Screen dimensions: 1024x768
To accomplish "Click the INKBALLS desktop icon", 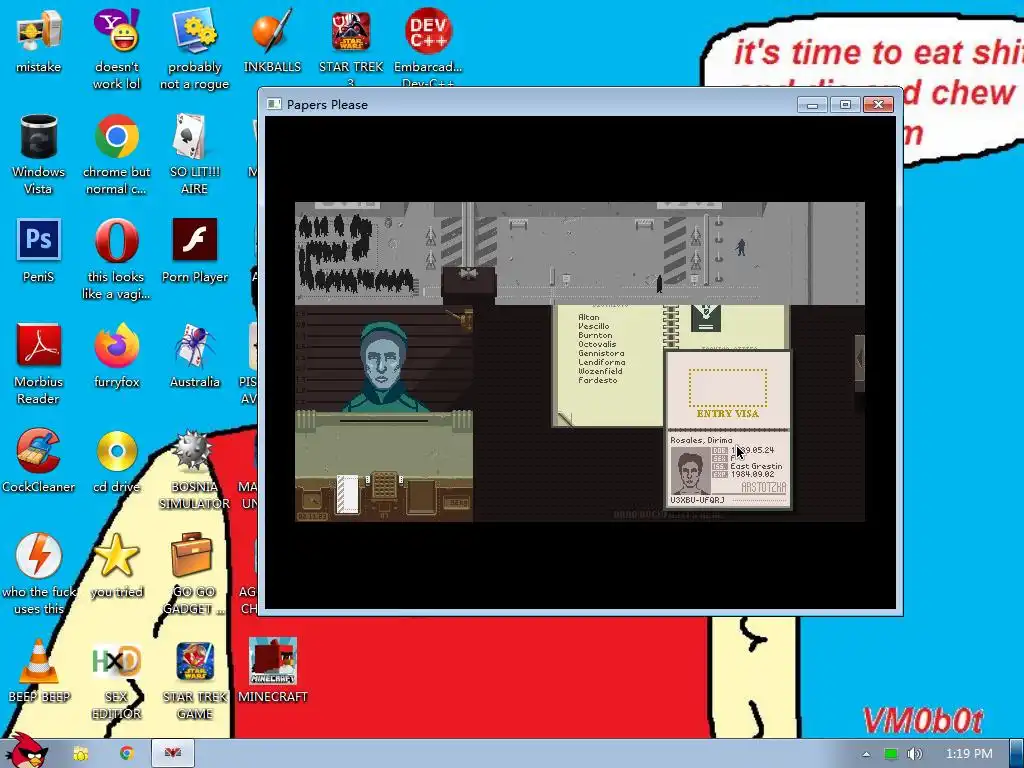I will point(272,40).
